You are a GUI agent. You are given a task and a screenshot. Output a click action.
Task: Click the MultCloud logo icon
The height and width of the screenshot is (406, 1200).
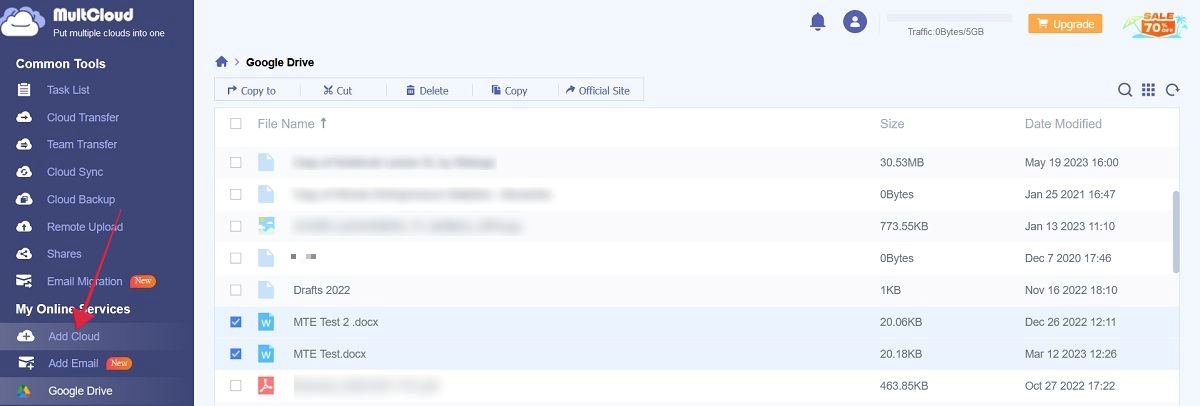(22, 22)
